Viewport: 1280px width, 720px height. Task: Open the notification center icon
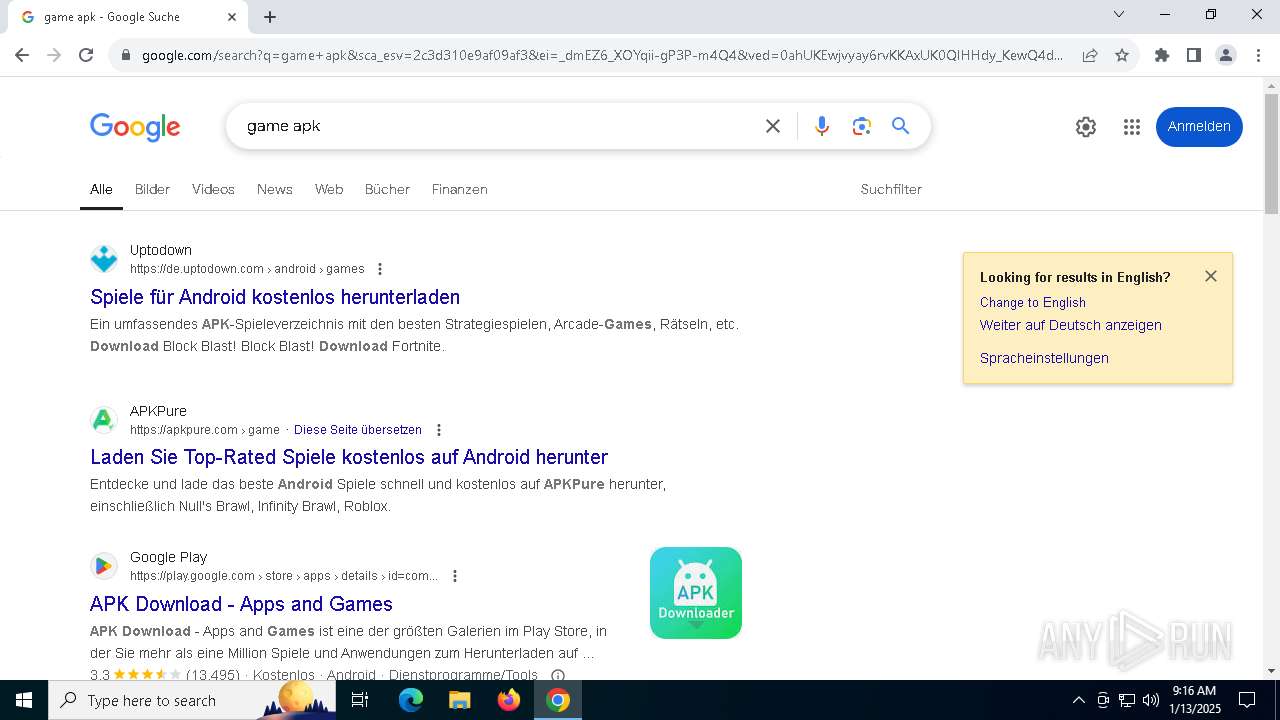click(x=1247, y=700)
